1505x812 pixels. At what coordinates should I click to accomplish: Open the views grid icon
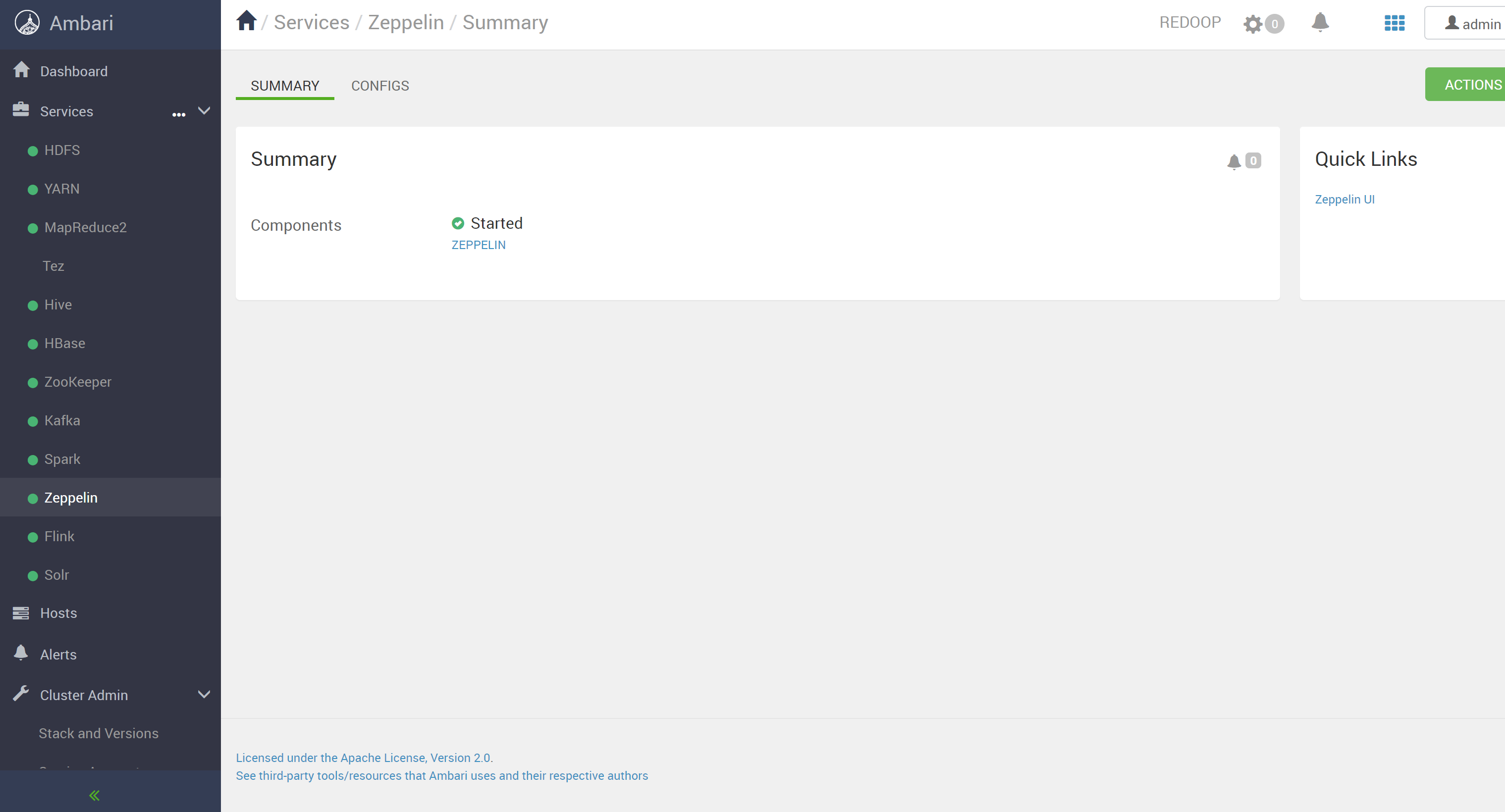coord(1395,23)
